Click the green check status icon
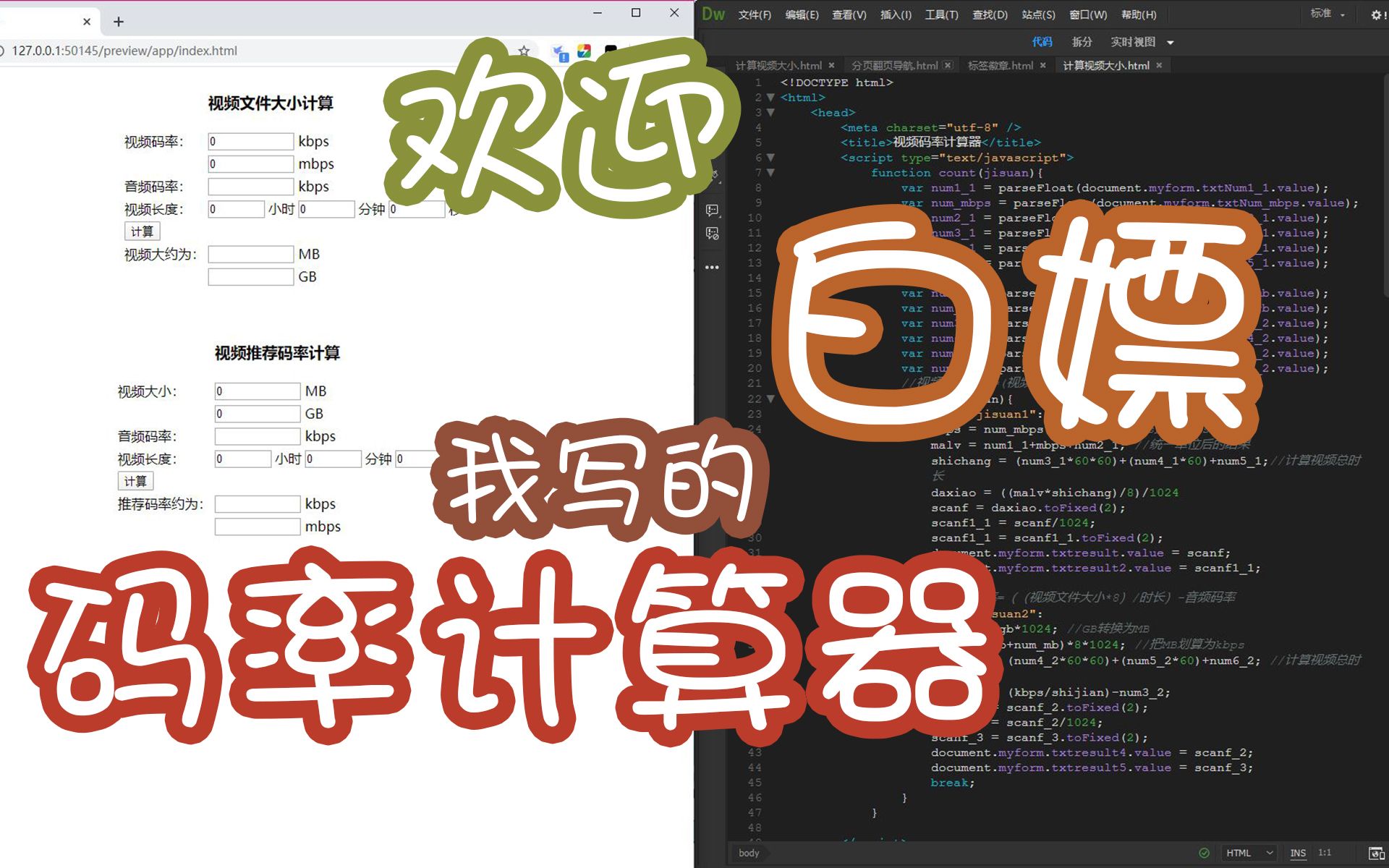The image size is (1389, 868). [x=1204, y=853]
